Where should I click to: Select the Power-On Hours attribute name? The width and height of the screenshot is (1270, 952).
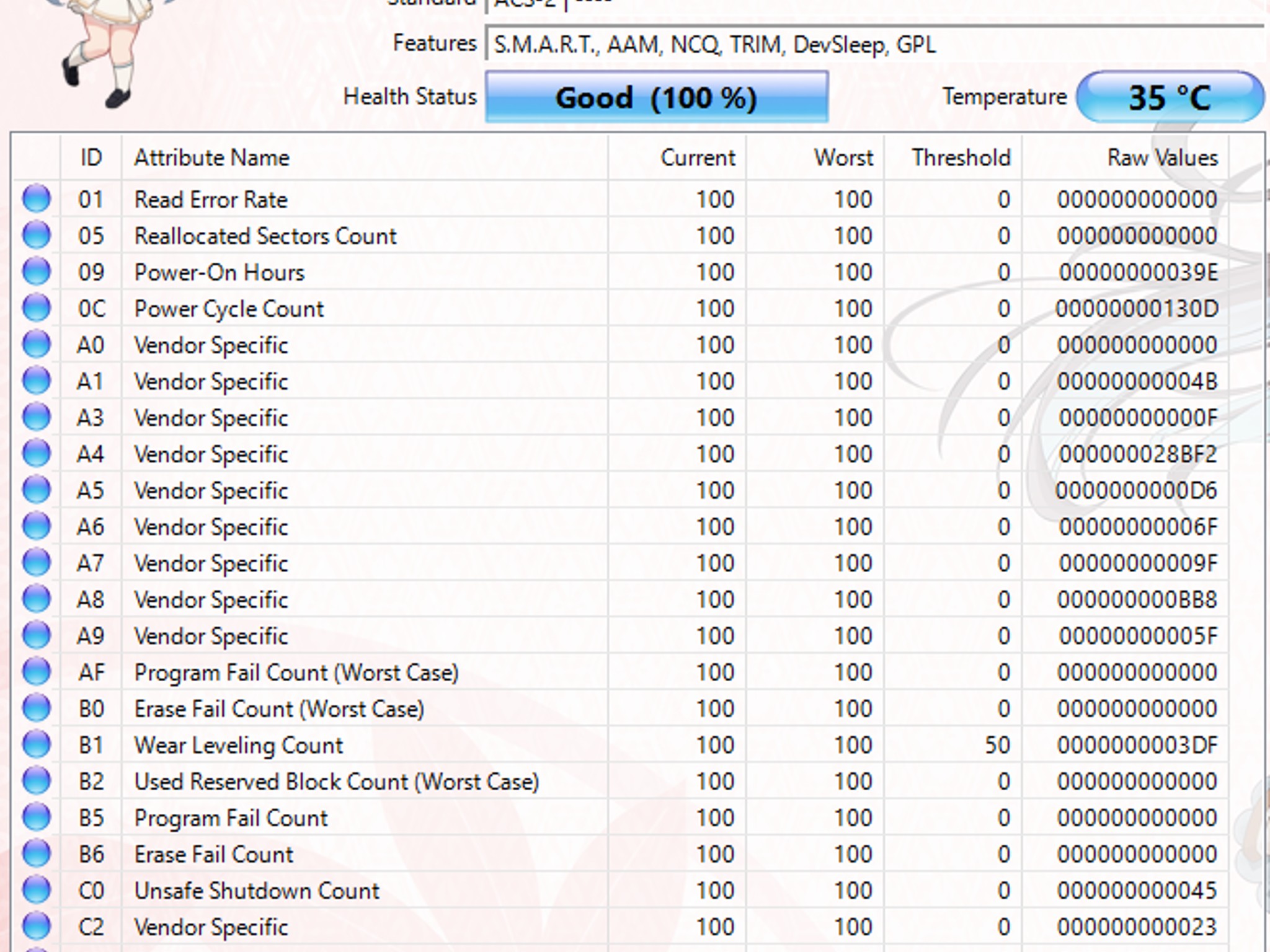point(220,272)
